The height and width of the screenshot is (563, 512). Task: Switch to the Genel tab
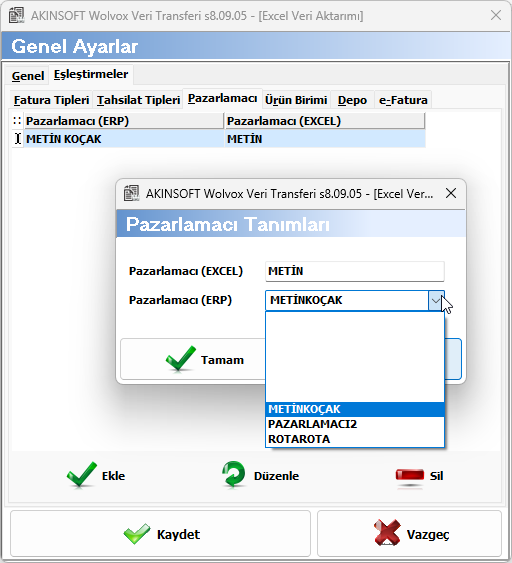tap(28, 76)
